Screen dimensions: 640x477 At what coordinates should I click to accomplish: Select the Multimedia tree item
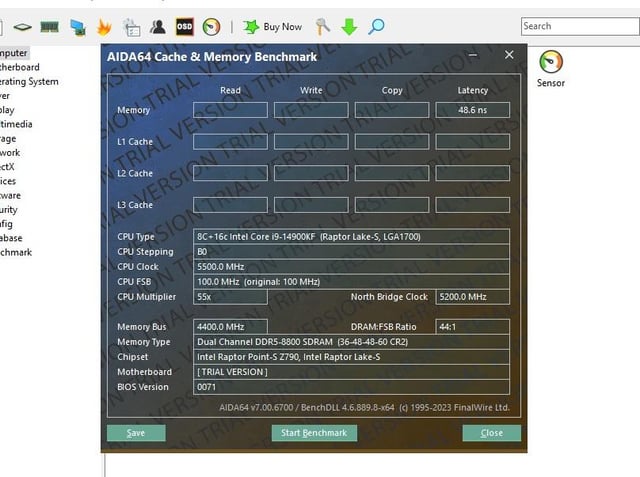[x=16, y=124]
